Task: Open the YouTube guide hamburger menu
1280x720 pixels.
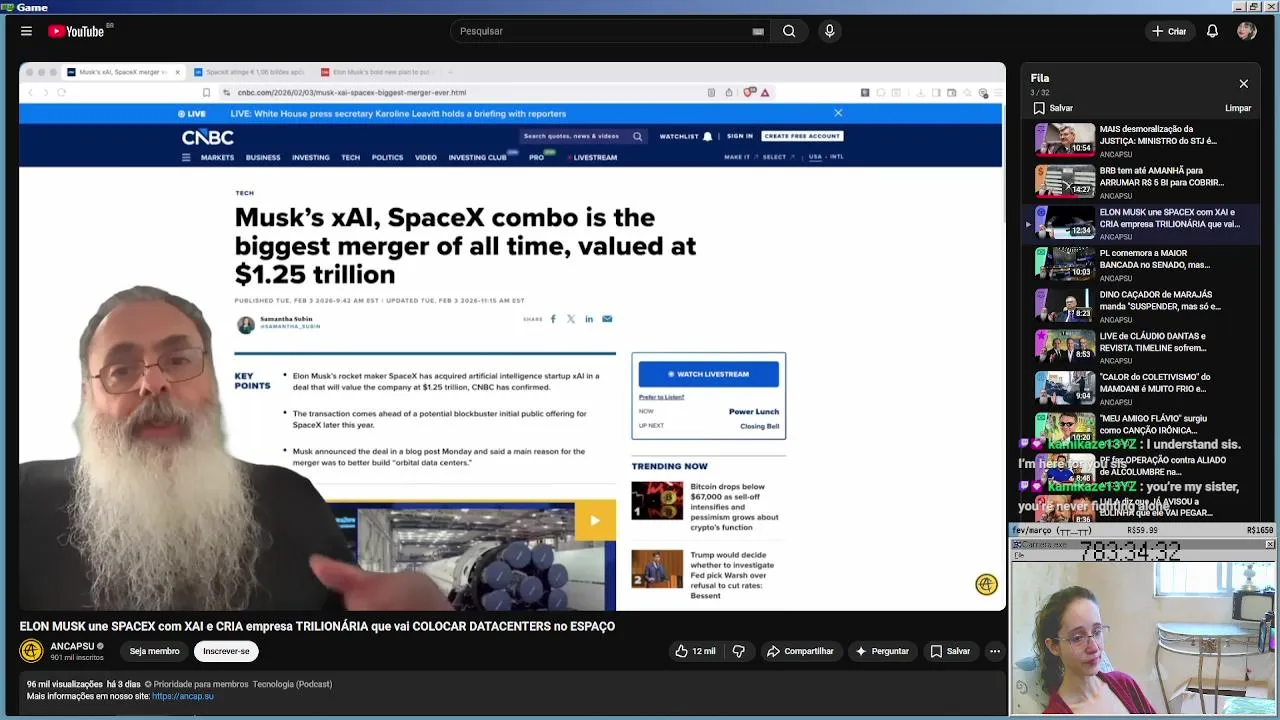Action: click(26, 31)
